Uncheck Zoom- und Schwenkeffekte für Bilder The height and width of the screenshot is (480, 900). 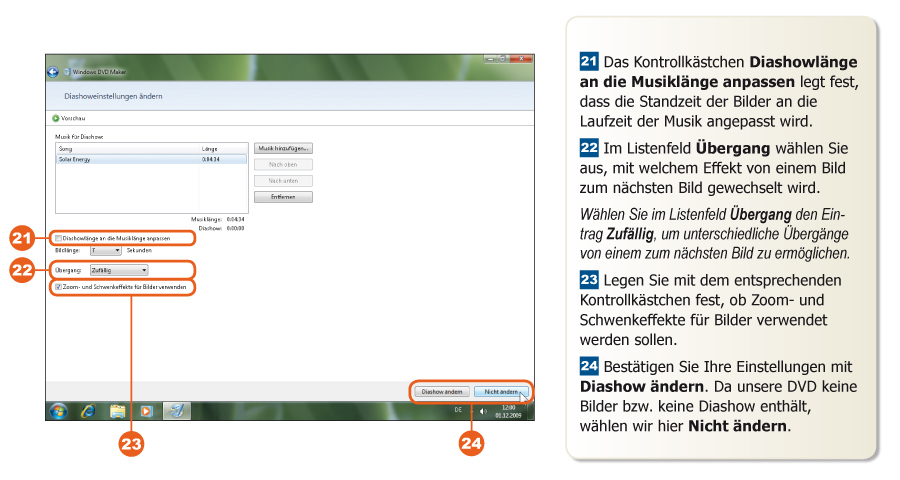tap(59, 286)
